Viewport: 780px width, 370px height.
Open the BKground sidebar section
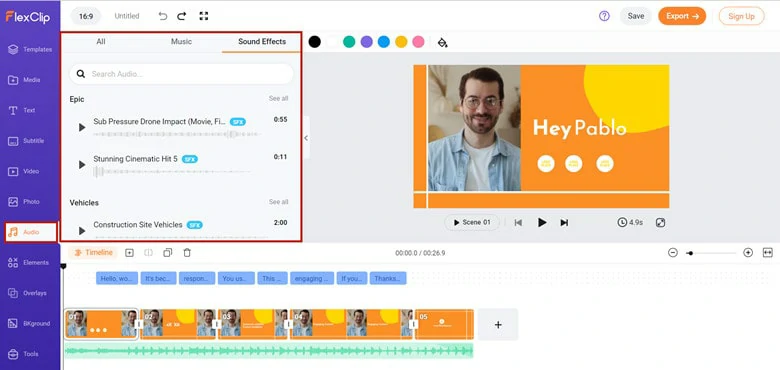tap(30, 324)
